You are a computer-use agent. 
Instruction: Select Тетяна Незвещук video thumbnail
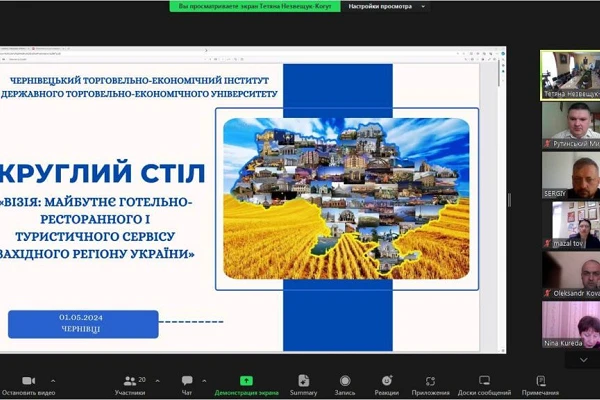coord(570,75)
